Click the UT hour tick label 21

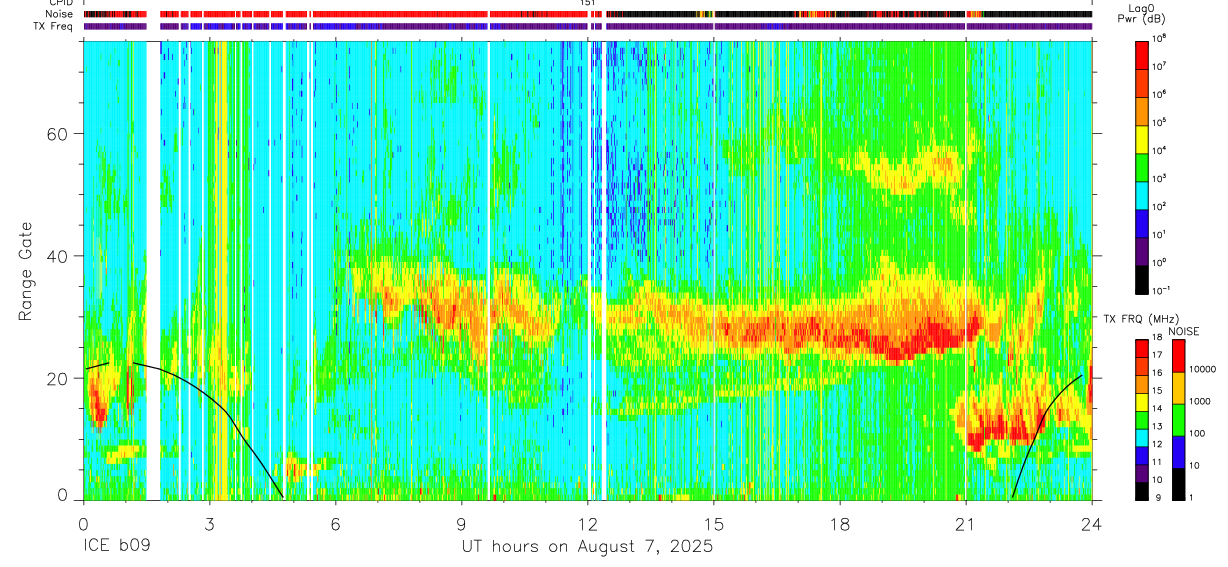coord(966,523)
